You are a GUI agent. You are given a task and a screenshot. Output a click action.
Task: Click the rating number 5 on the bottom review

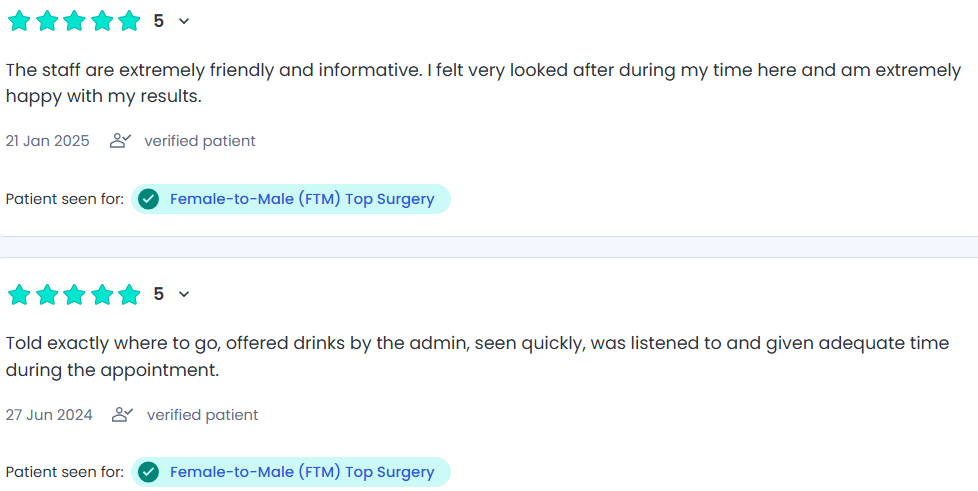pos(159,294)
